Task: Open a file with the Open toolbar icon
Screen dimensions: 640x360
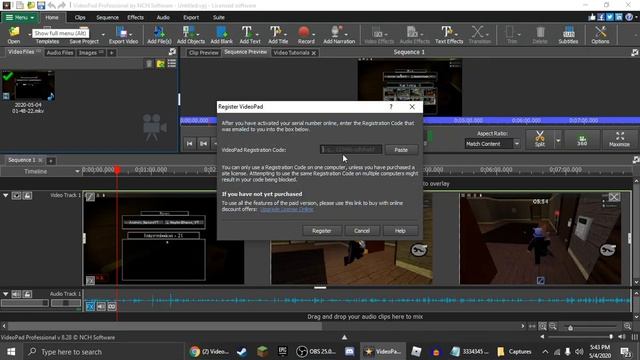Action: click(14, 34)
